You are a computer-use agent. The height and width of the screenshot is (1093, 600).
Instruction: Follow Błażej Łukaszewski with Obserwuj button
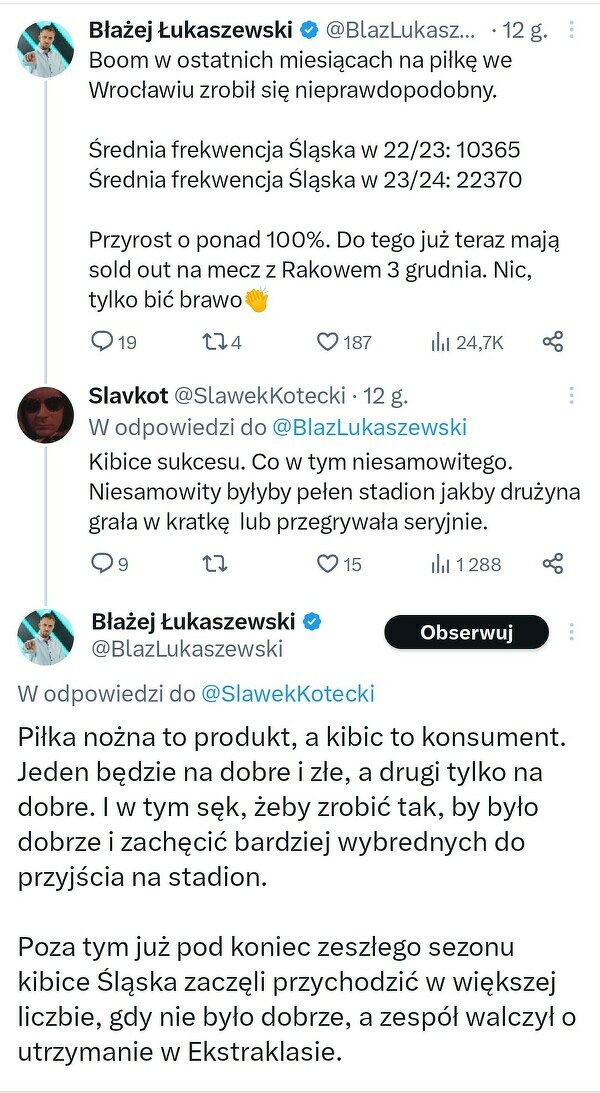point(467,632)
